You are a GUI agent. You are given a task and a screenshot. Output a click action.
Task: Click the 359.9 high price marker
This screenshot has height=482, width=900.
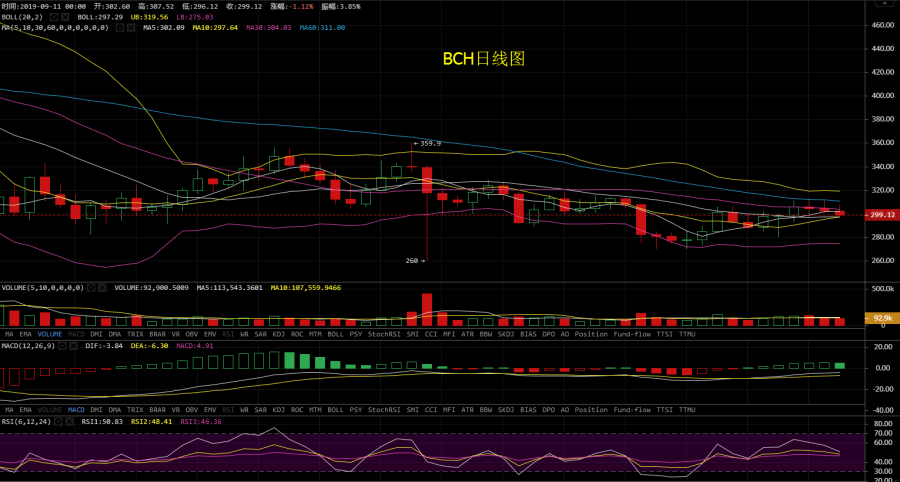pyautogui.click(x=430, y=143)
